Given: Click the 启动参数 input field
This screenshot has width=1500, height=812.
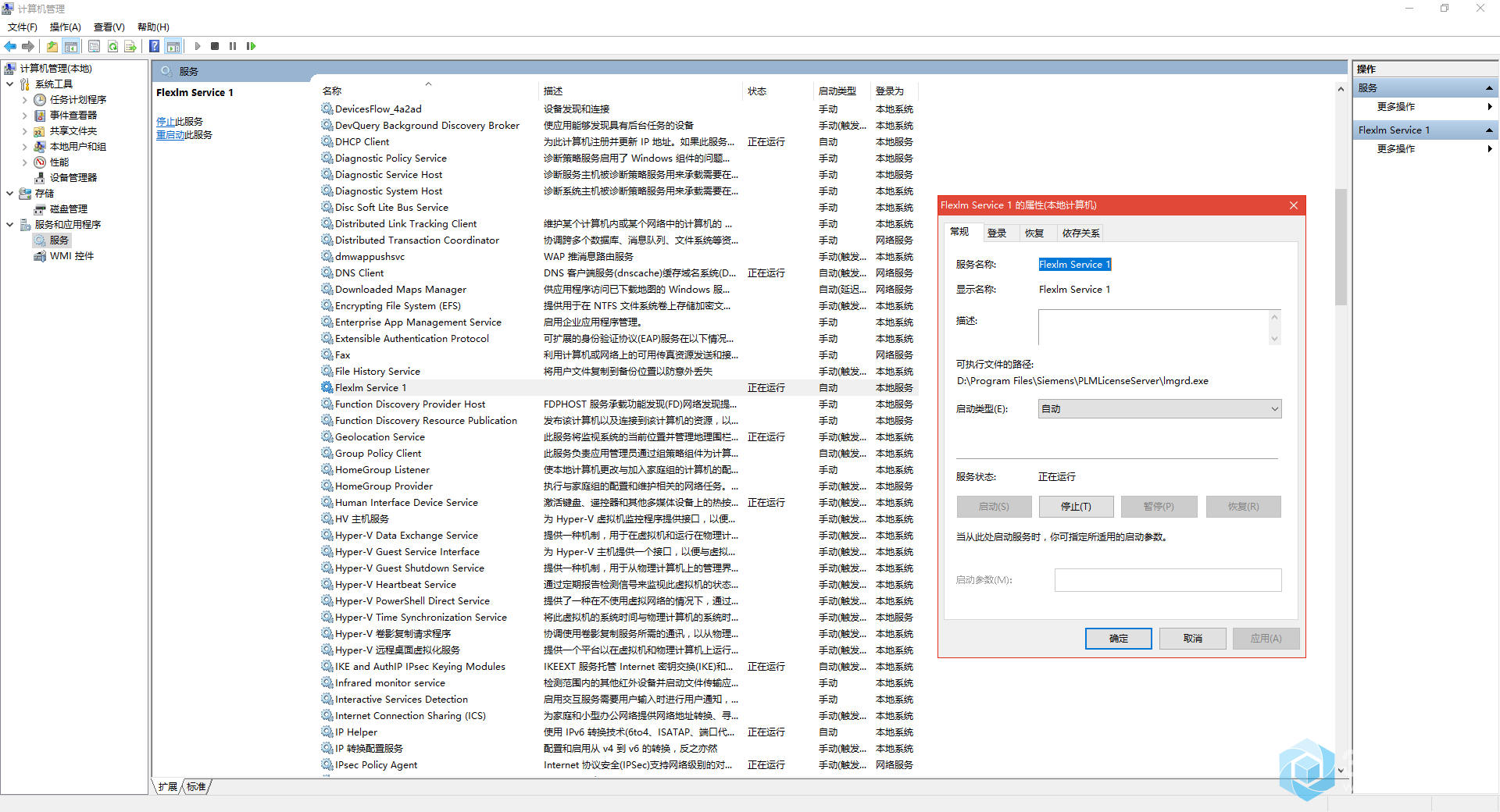Looking at the screenshot, I should click(x=1168, y=580).
